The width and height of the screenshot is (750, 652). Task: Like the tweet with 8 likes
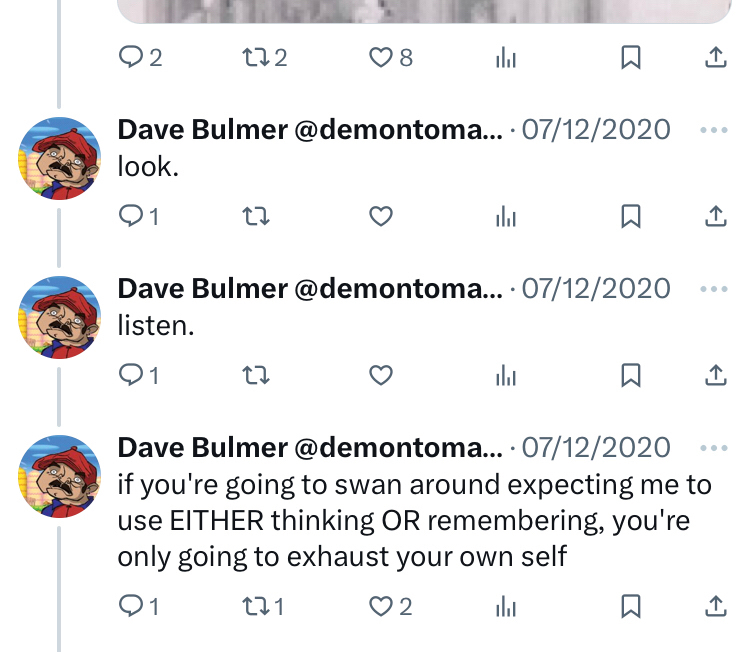391,57
